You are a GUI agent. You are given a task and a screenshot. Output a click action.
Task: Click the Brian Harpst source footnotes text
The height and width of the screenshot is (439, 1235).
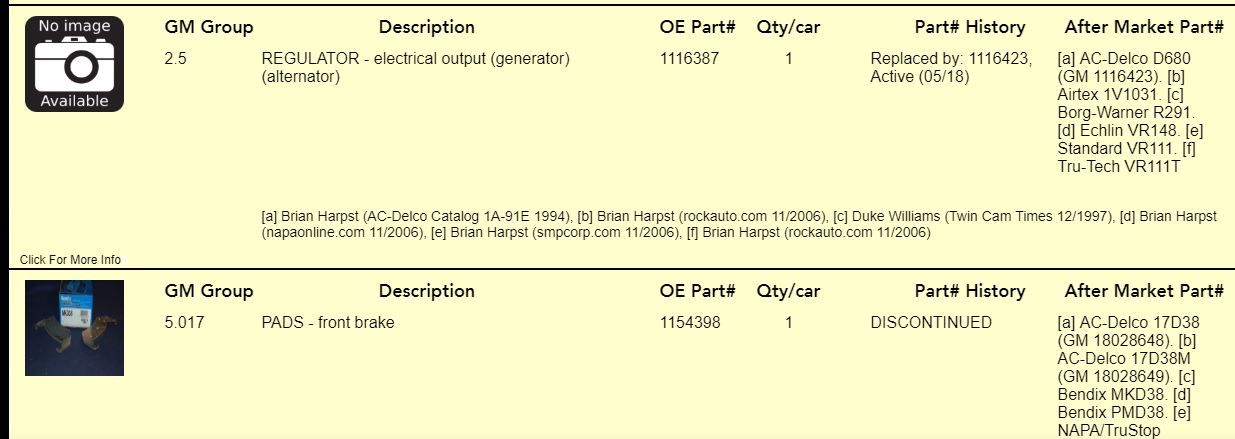pos(739,225)
